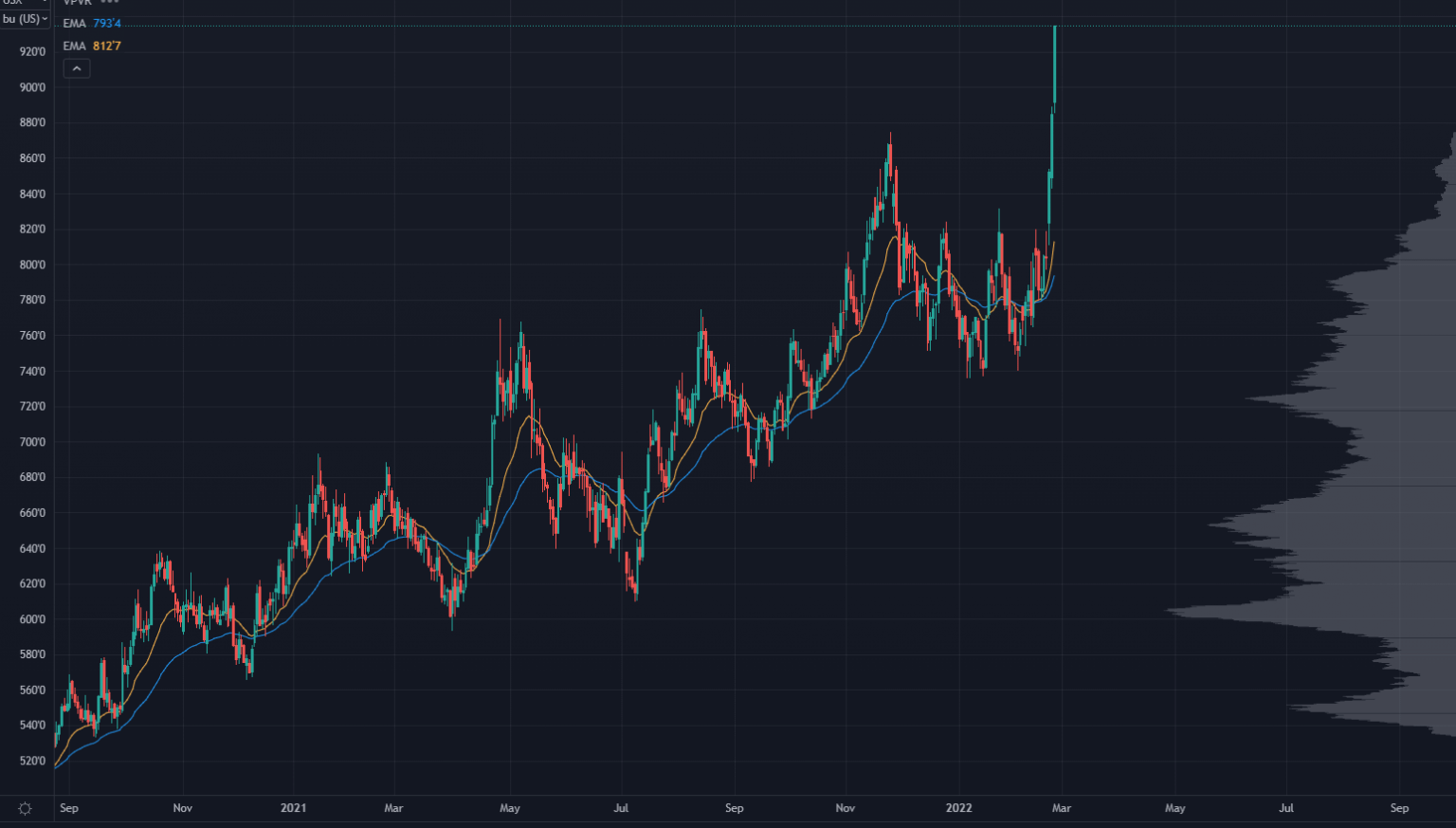The image size is (1456, 828).
Task: Click the 580'0 price axis label
Action: coord(32,654)
